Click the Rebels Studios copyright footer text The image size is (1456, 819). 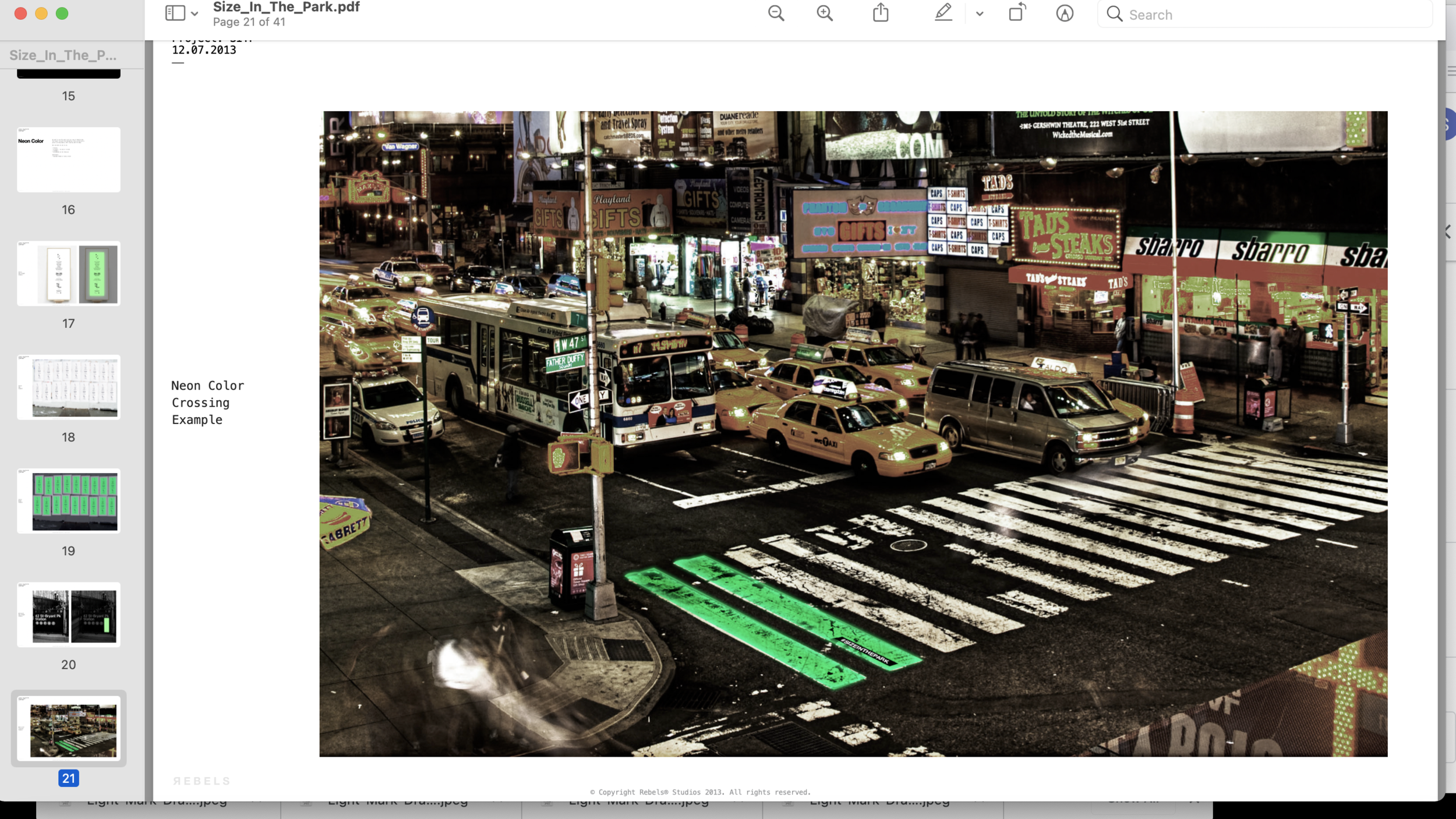coord(700,792)
